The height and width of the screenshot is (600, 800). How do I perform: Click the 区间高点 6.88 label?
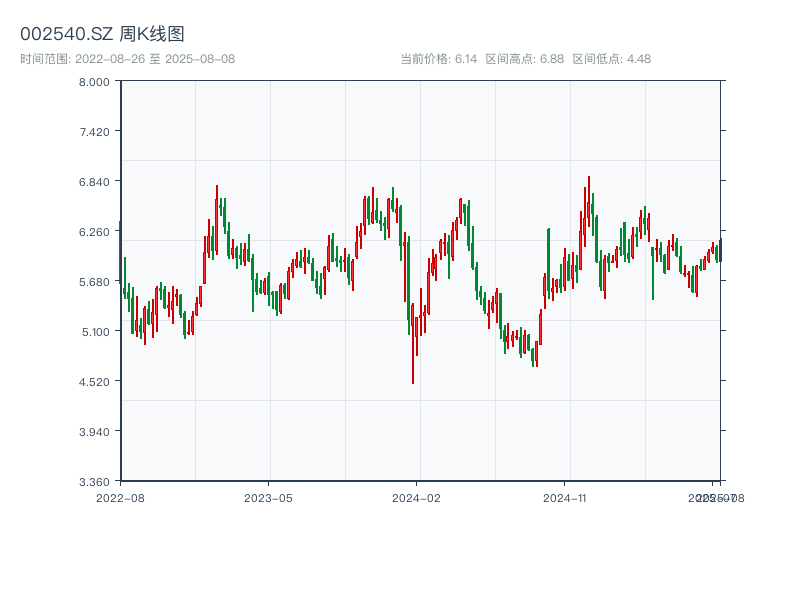[x=524, y=59]
